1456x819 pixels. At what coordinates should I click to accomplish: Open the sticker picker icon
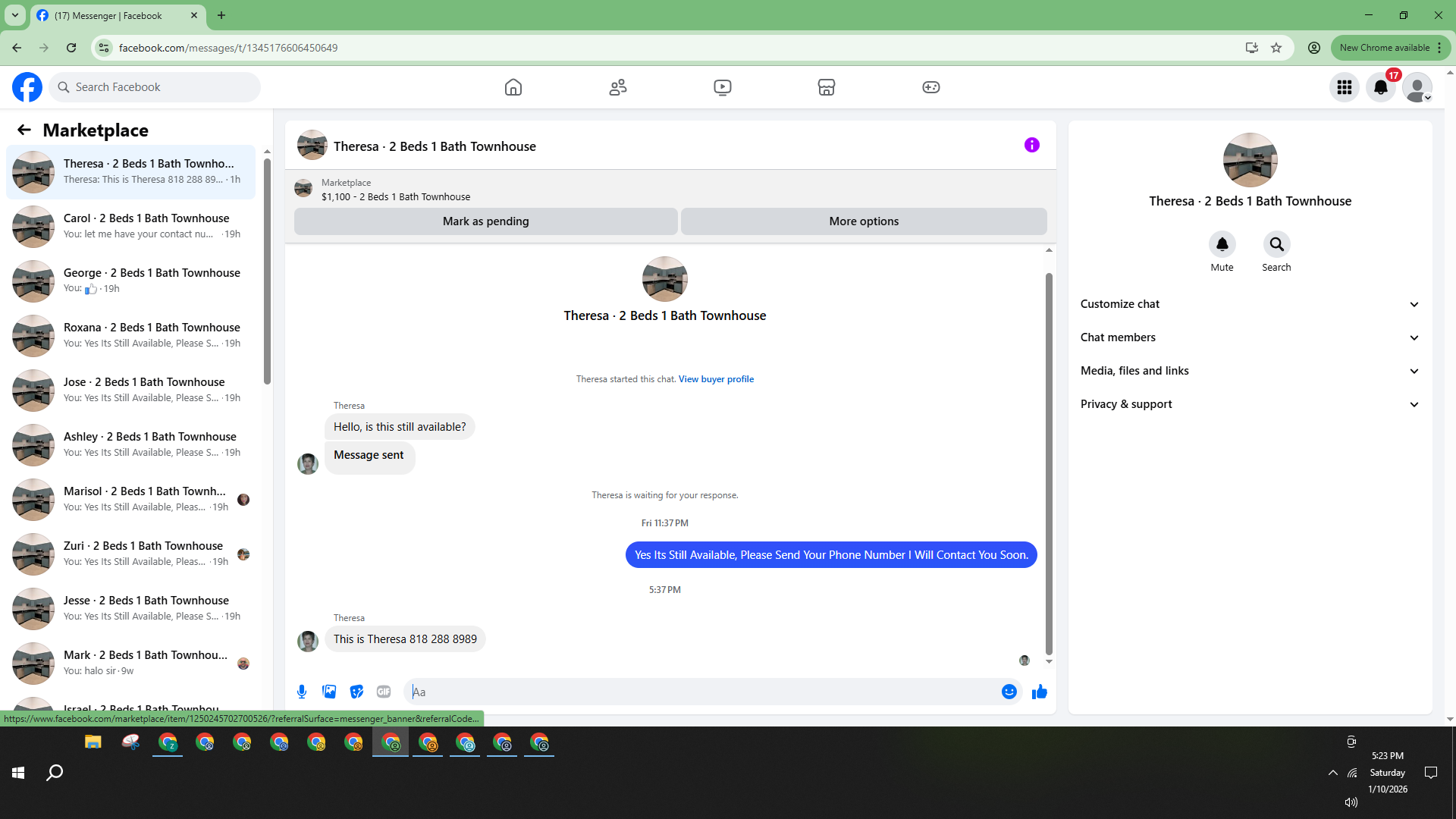356,692
